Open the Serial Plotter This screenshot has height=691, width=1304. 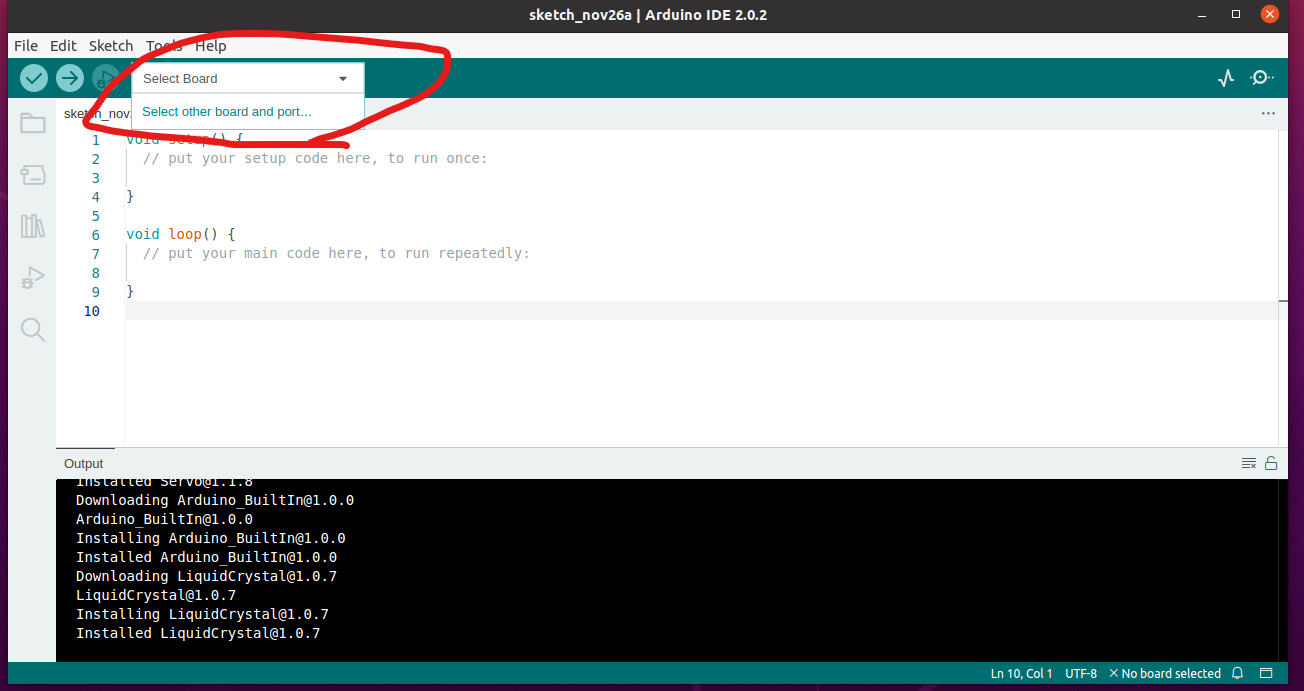(1226, 78)
